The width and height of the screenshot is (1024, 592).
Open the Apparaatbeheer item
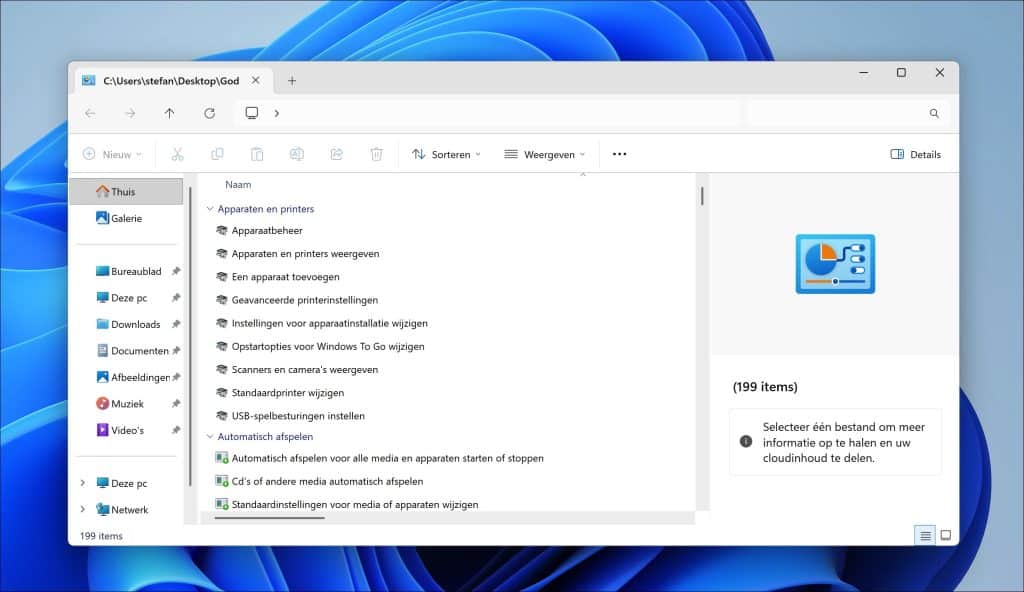(x=266, y=230)
